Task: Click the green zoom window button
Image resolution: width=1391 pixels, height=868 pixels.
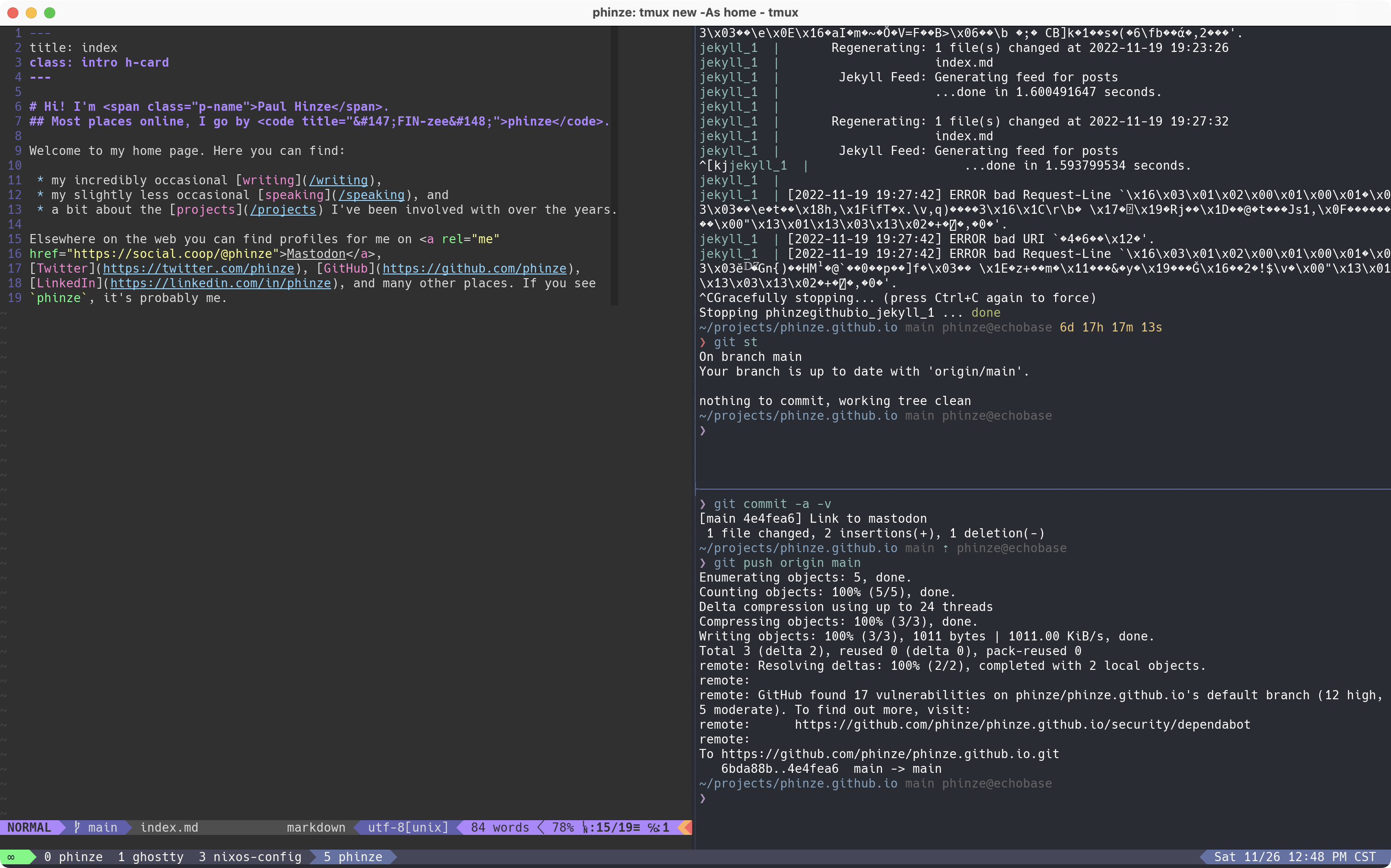Action: tap(50, 12)
